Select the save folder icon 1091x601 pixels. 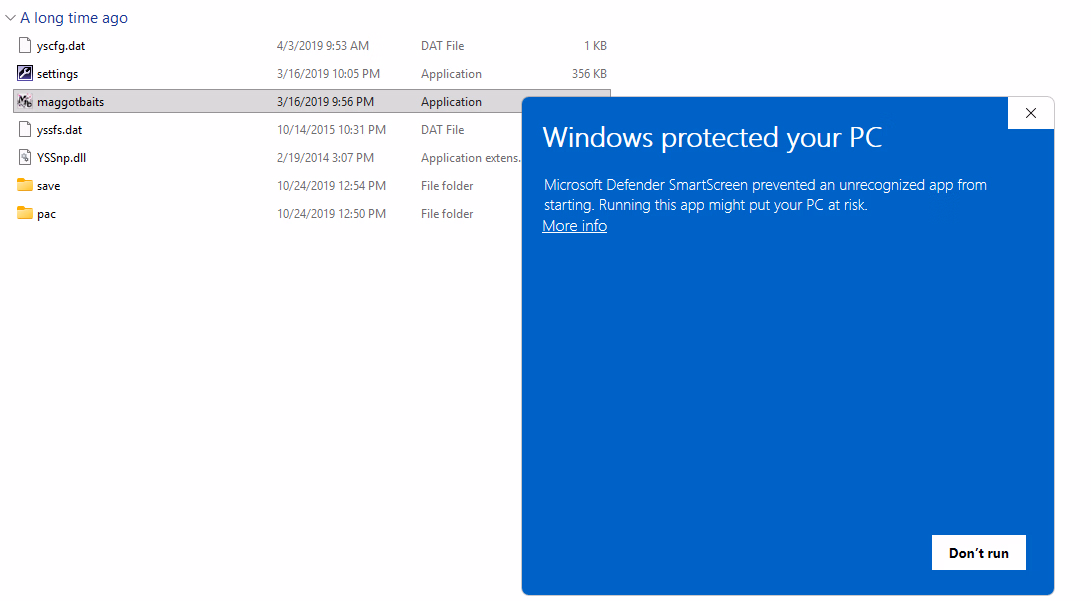tap(25, 185)
